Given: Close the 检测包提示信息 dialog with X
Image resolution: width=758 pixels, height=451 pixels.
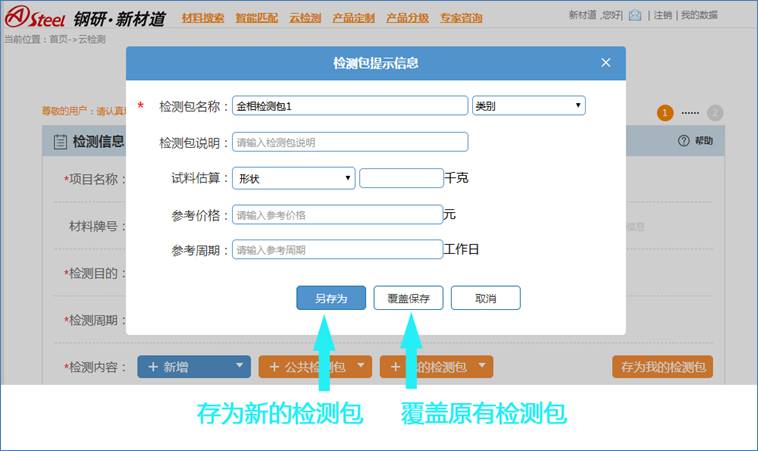Looking at the screenshot, I should (x=605, y=63).
